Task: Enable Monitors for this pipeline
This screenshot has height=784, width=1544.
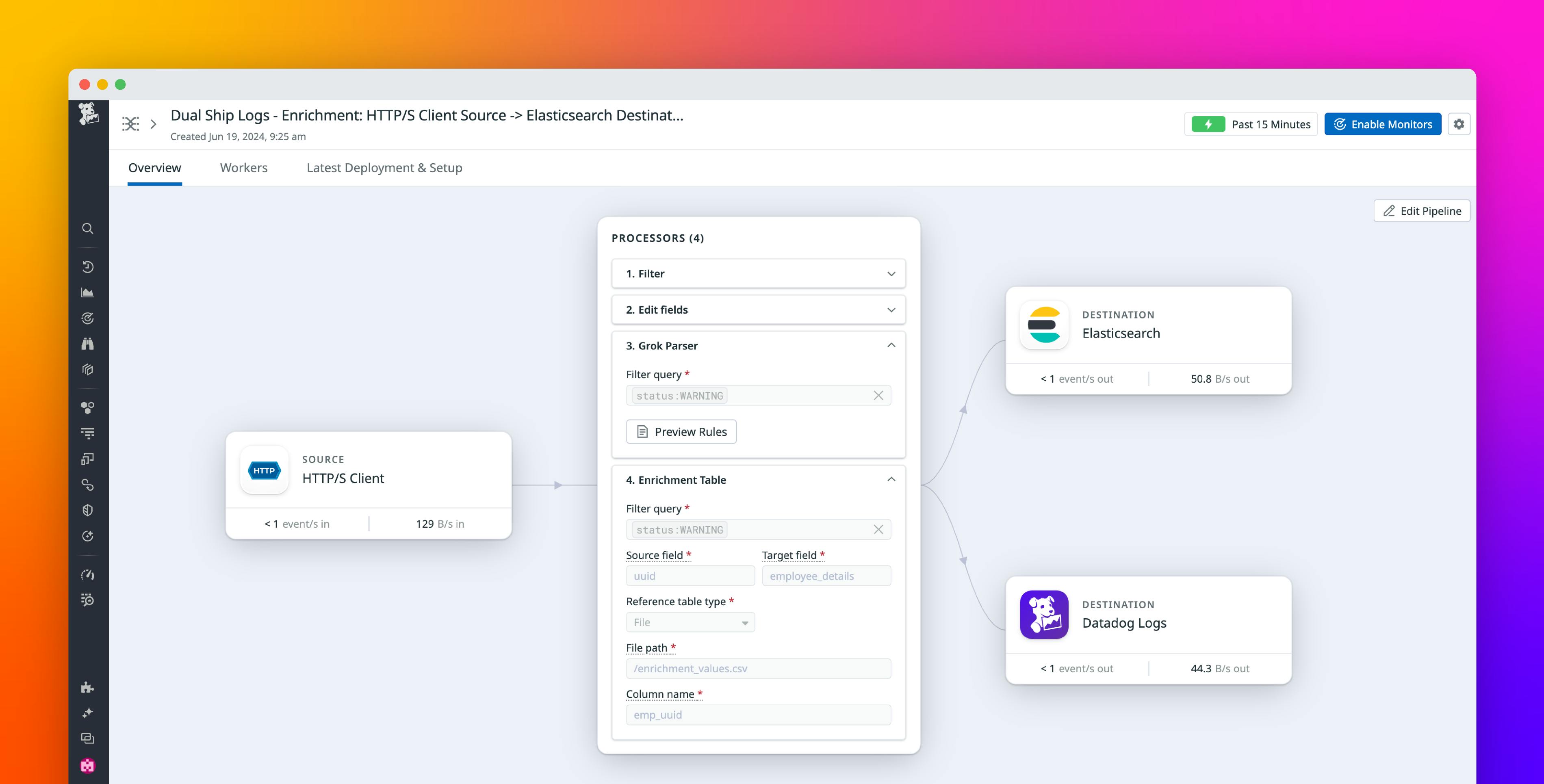Action: (1383, 124)
